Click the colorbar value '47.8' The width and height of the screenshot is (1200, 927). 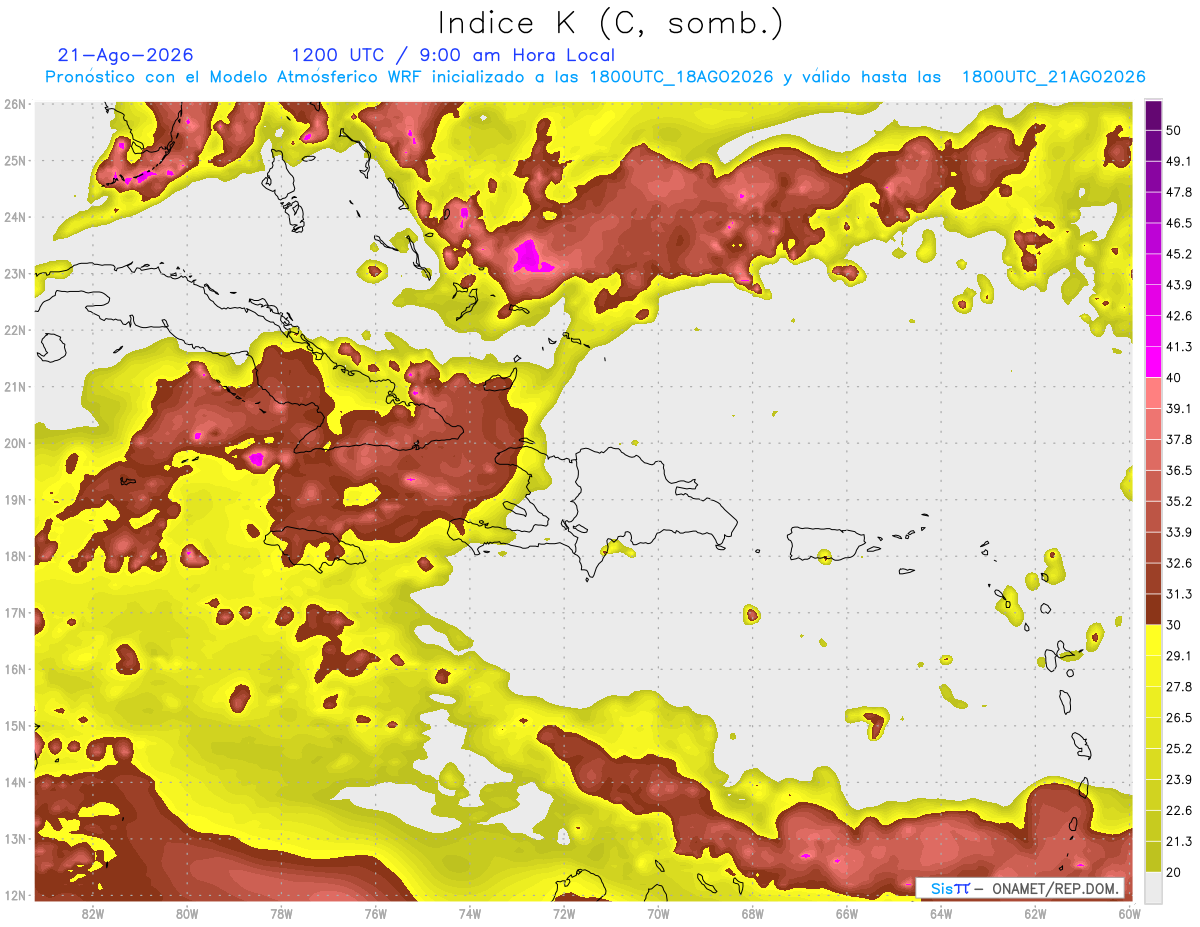click(x=1179, y=192)
